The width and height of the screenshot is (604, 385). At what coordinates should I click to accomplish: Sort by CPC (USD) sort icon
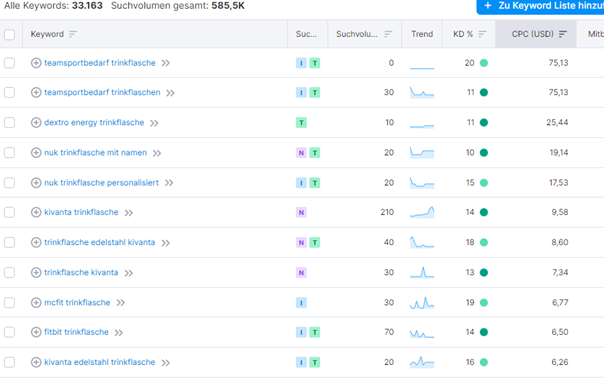(563, 34)
